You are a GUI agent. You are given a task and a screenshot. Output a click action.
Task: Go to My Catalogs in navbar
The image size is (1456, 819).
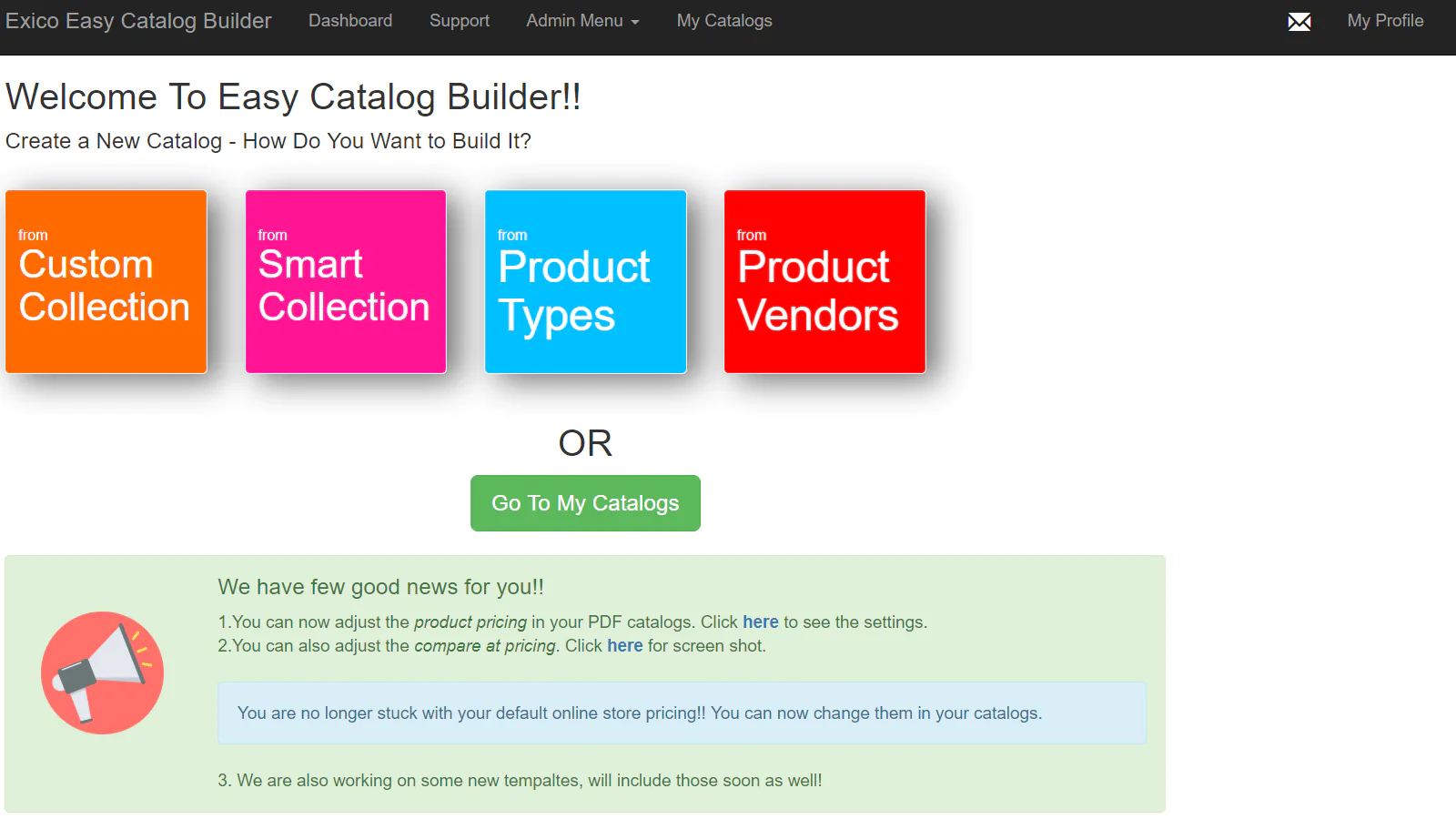coord(724,21)
